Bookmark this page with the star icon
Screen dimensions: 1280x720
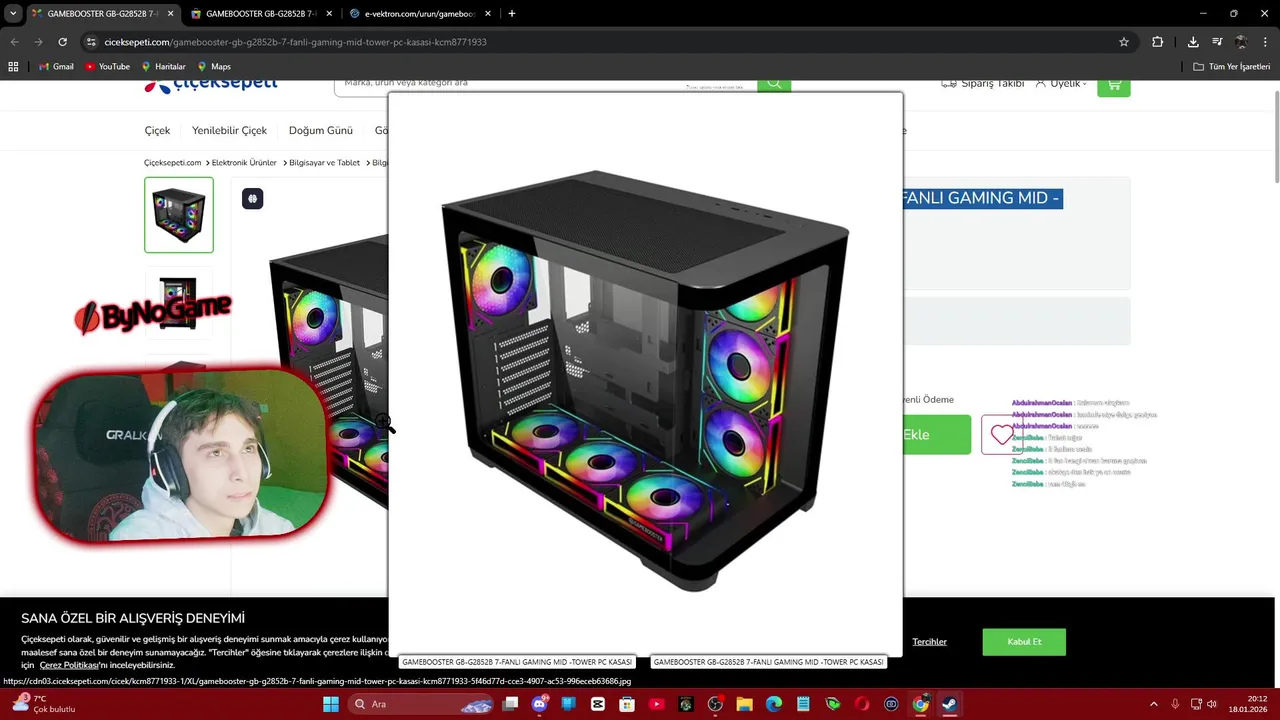coord(1124,42)
